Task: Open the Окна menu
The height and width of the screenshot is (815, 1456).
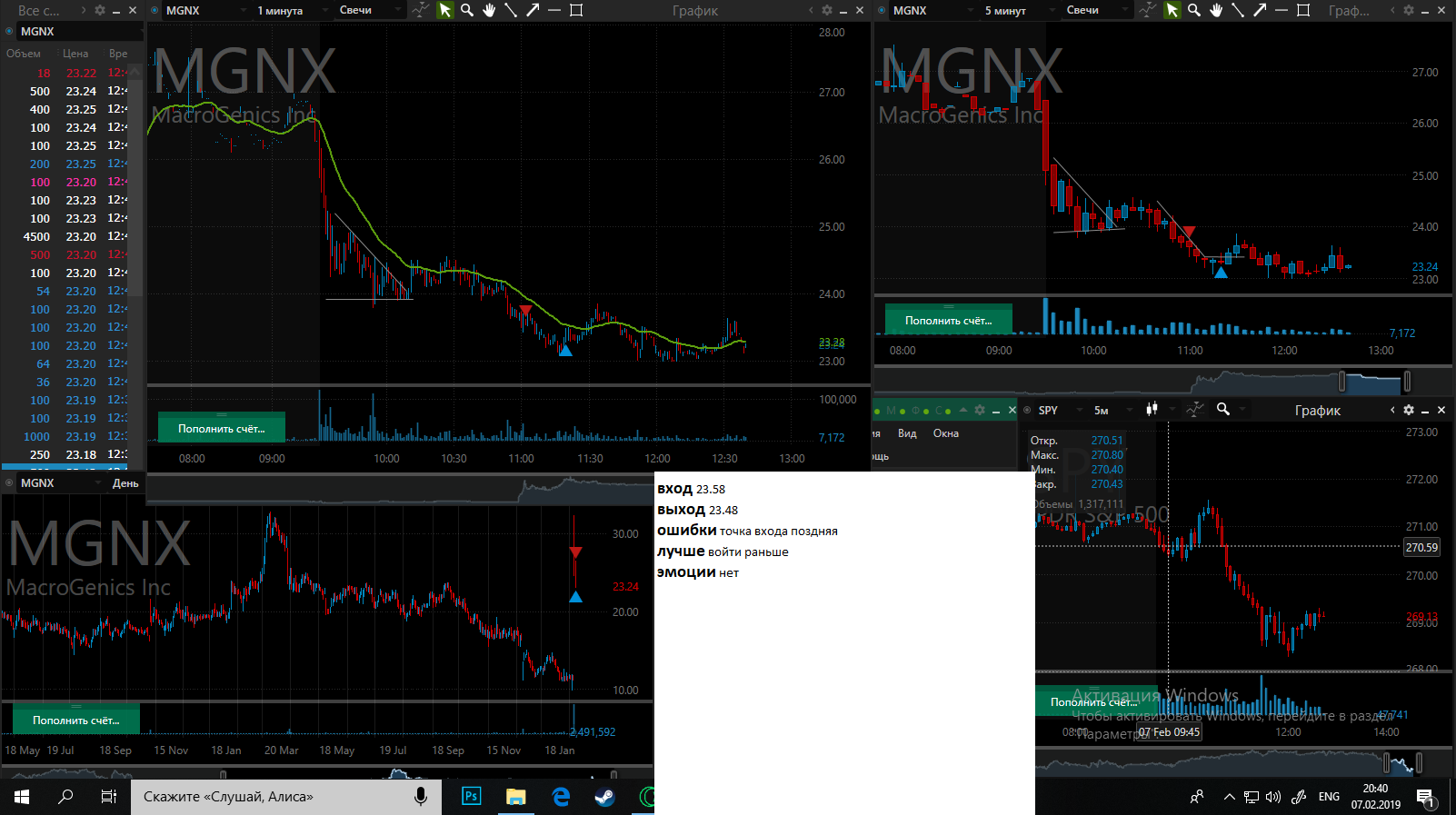Action: [946, 433]
